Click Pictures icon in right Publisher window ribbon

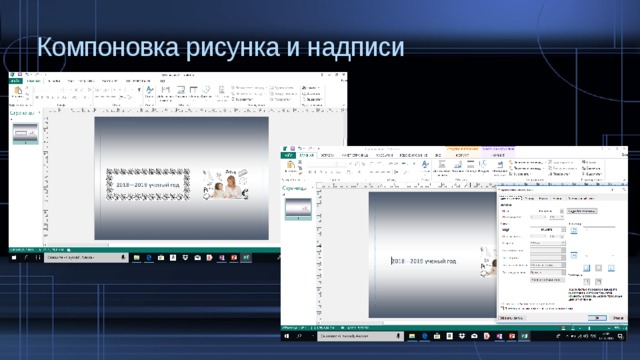(458, 164)
